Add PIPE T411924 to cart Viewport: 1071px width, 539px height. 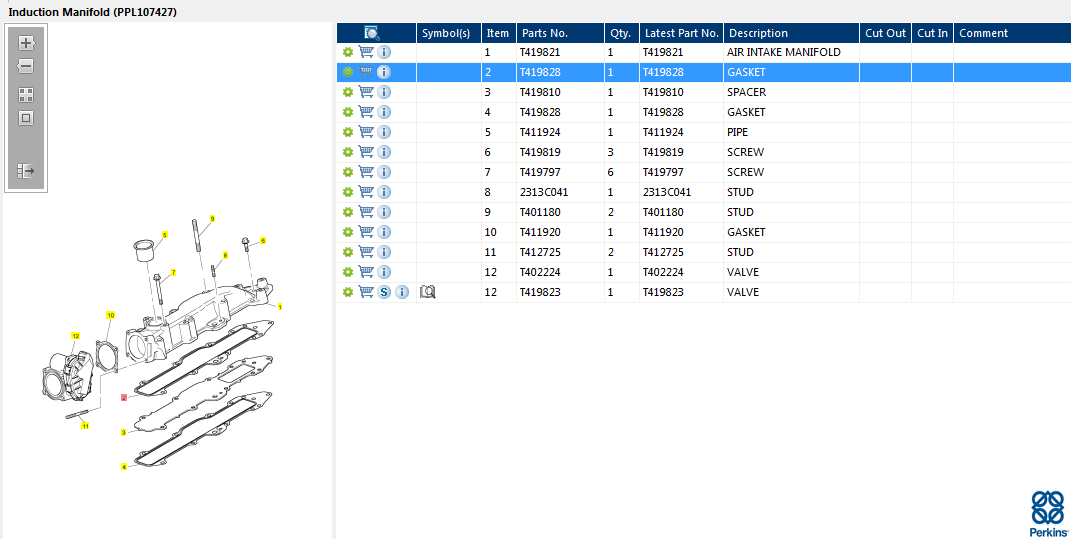366,132
